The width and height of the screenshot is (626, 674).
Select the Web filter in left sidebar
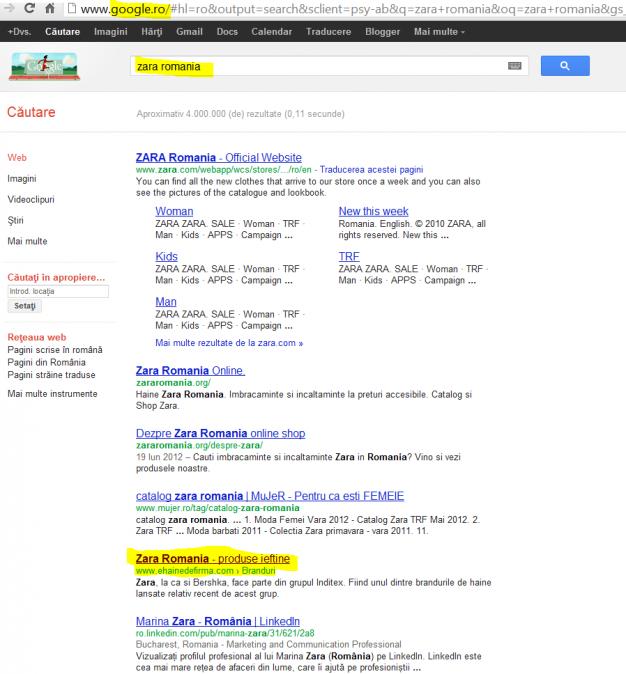pos(17,158)
